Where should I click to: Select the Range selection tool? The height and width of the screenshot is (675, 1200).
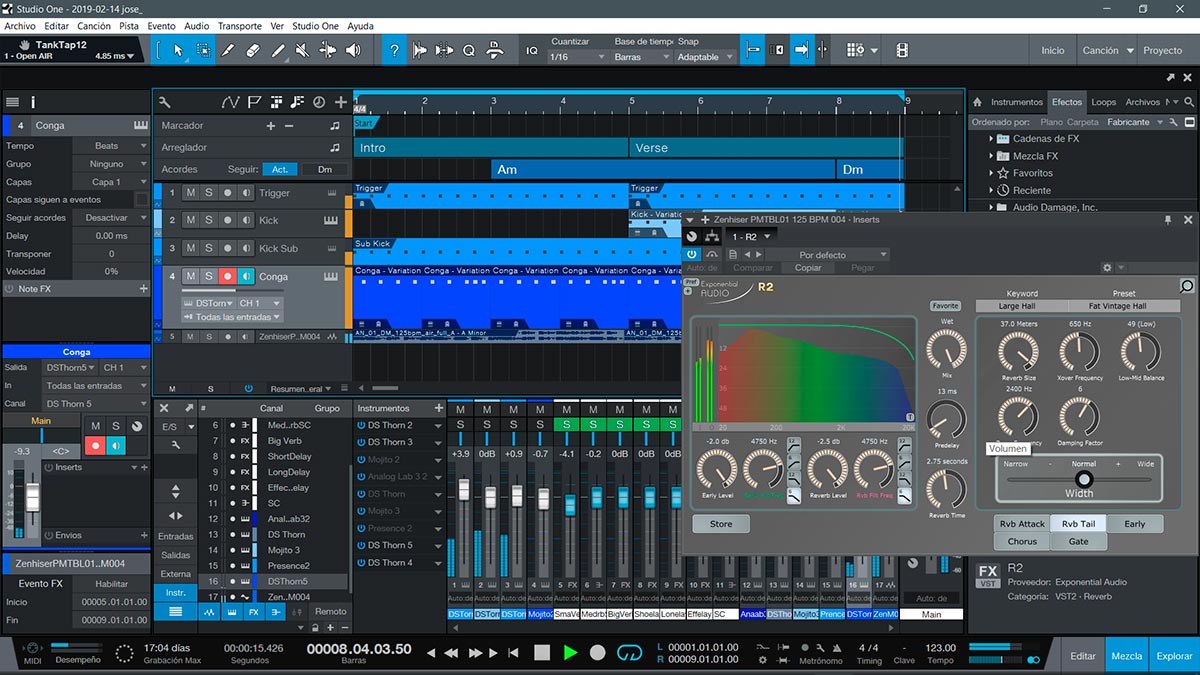[x=204, y=50]
